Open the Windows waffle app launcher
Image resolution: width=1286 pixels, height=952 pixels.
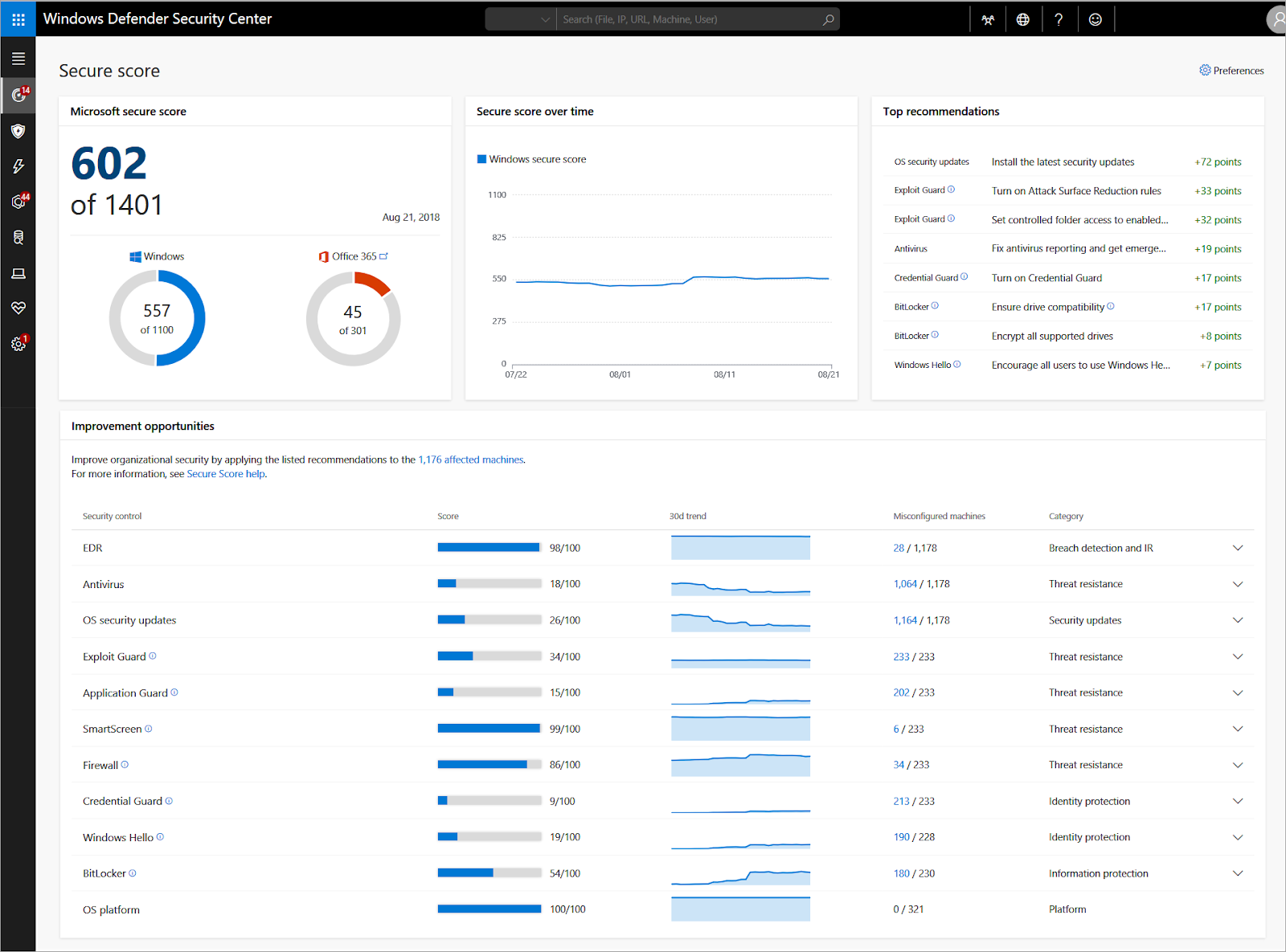click(18, 18)
